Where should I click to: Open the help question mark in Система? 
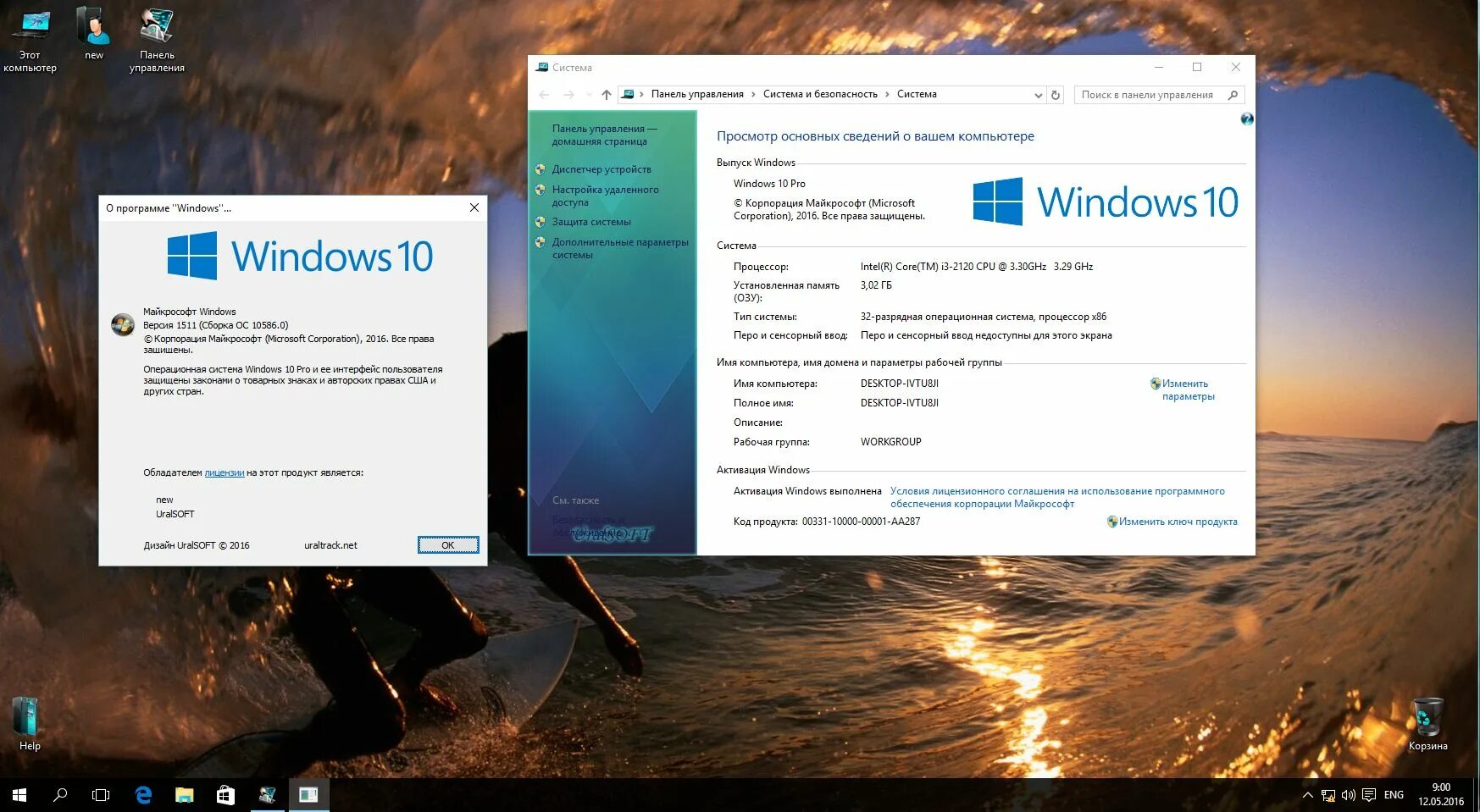coord(1246,119)
